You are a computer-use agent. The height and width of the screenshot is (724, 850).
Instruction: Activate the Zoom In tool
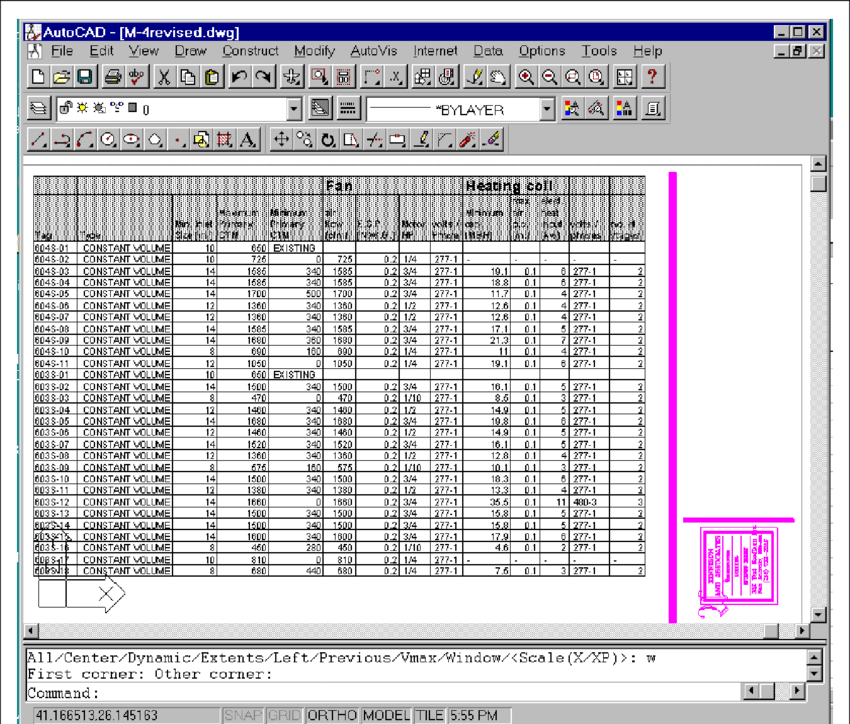[x=527, y=77]
